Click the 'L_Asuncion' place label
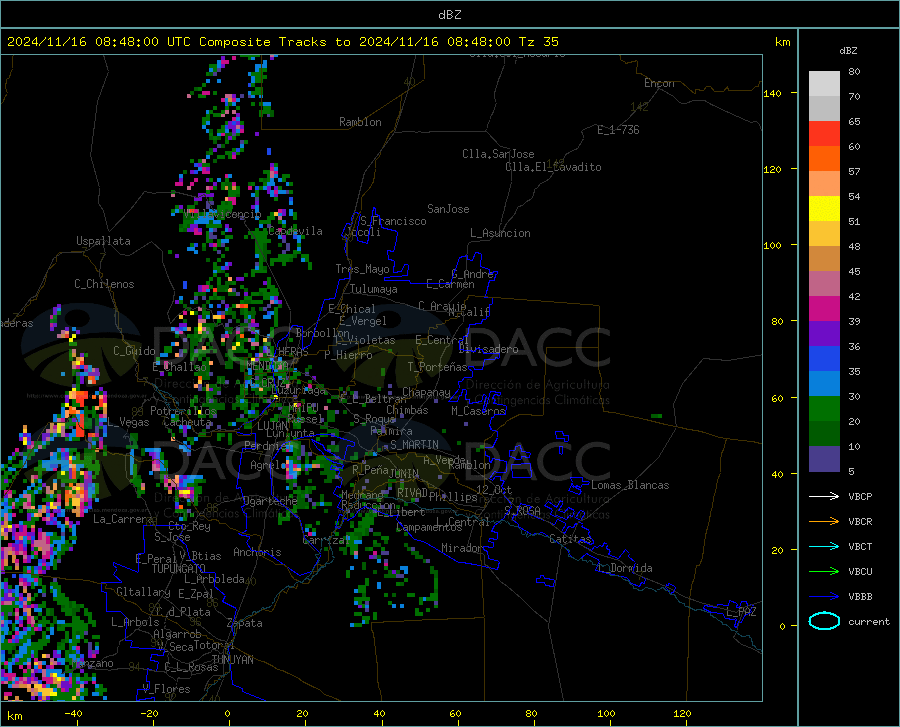 pyautogui.click(x=500, y=233)
